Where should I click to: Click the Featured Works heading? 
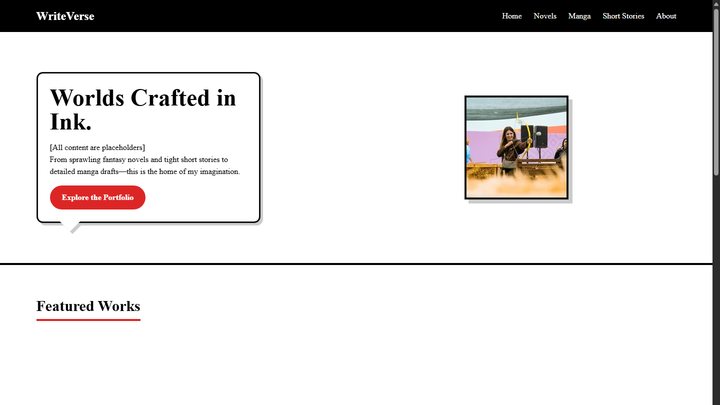88,306
